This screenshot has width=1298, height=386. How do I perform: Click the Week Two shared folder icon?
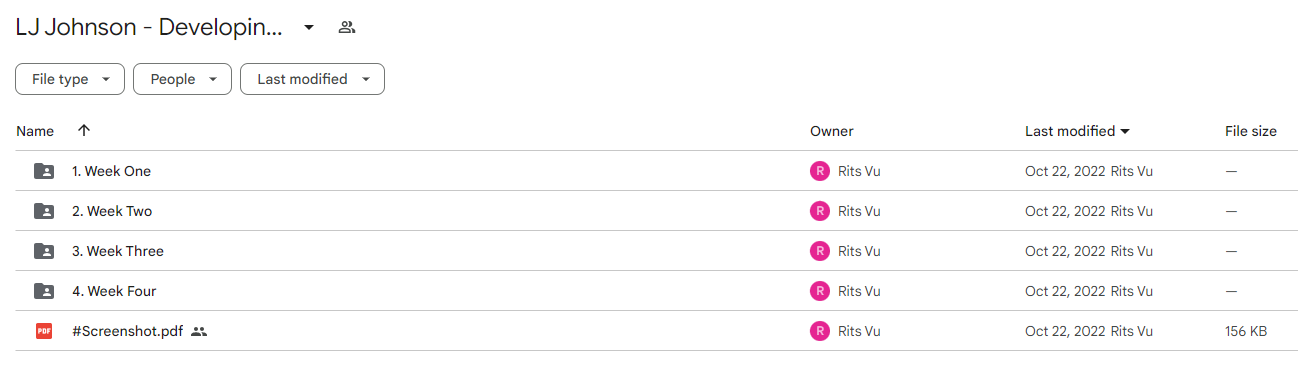pos(44,211)
